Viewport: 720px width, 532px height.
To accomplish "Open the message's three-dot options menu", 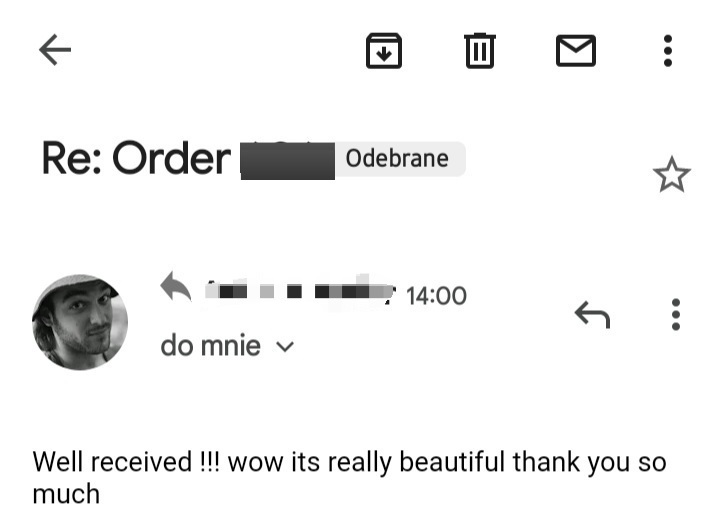I will (x=676, y=315).
